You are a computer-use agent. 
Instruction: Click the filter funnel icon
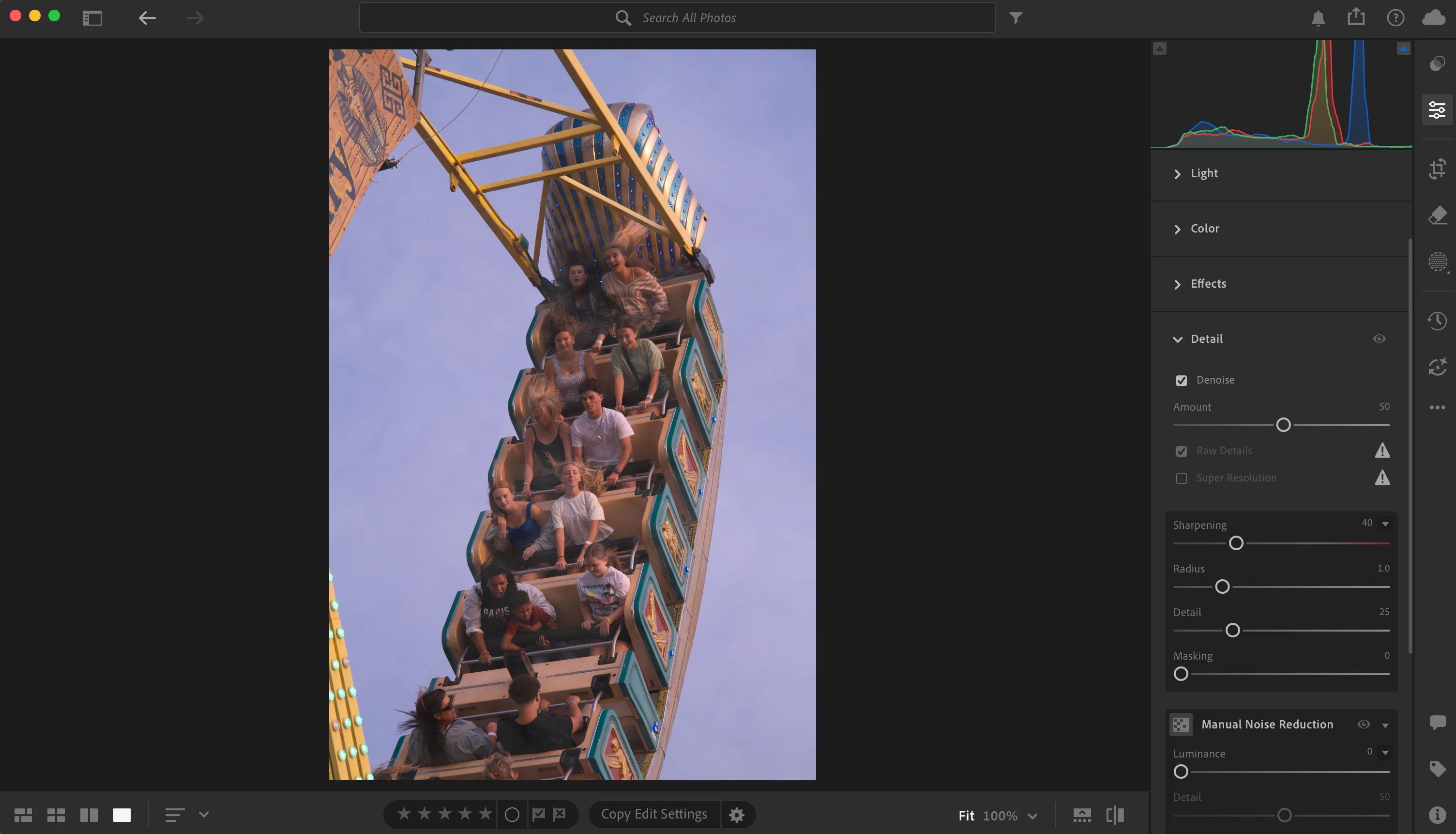[x=1016, y=18]
